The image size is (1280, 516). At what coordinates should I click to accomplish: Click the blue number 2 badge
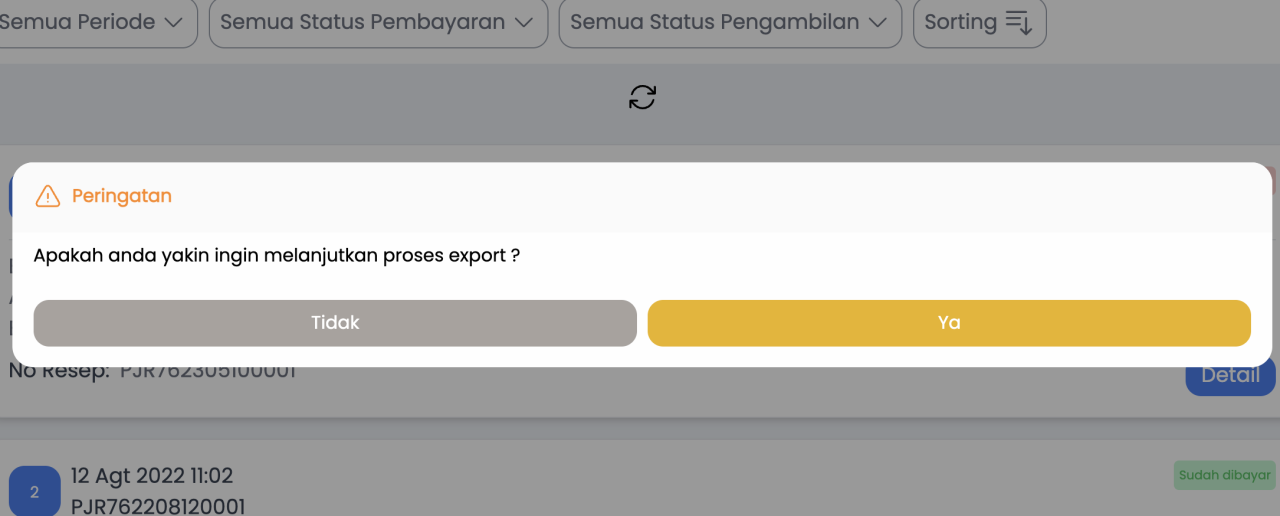(34, 492)
